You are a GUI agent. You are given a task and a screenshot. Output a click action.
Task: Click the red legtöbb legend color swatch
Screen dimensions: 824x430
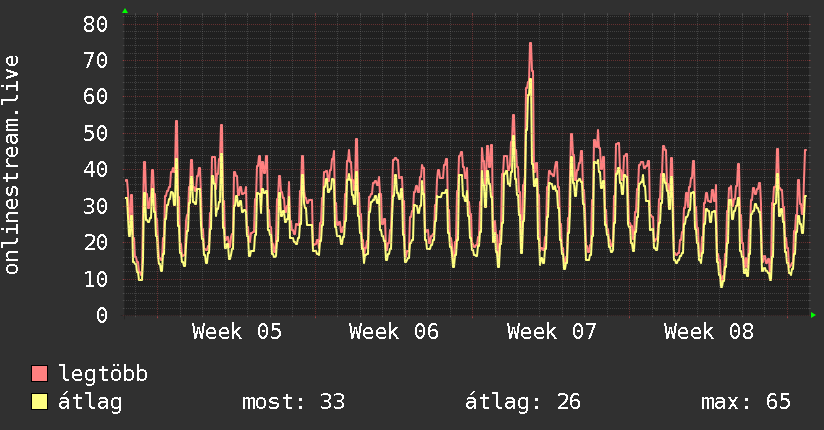pyautogui.click(x=40, y=375)
